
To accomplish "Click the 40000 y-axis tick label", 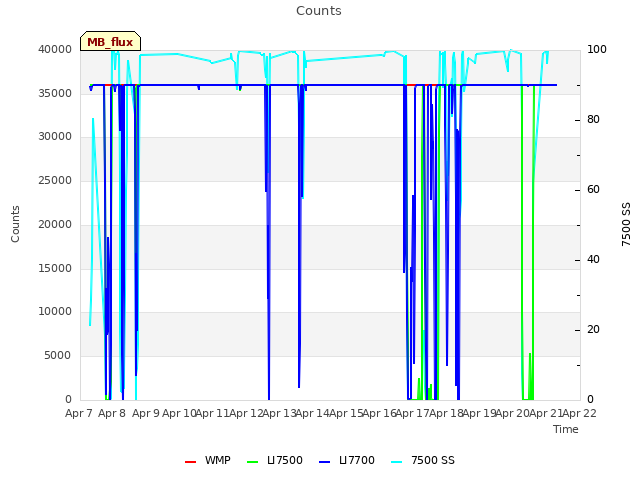I will 55,49.
